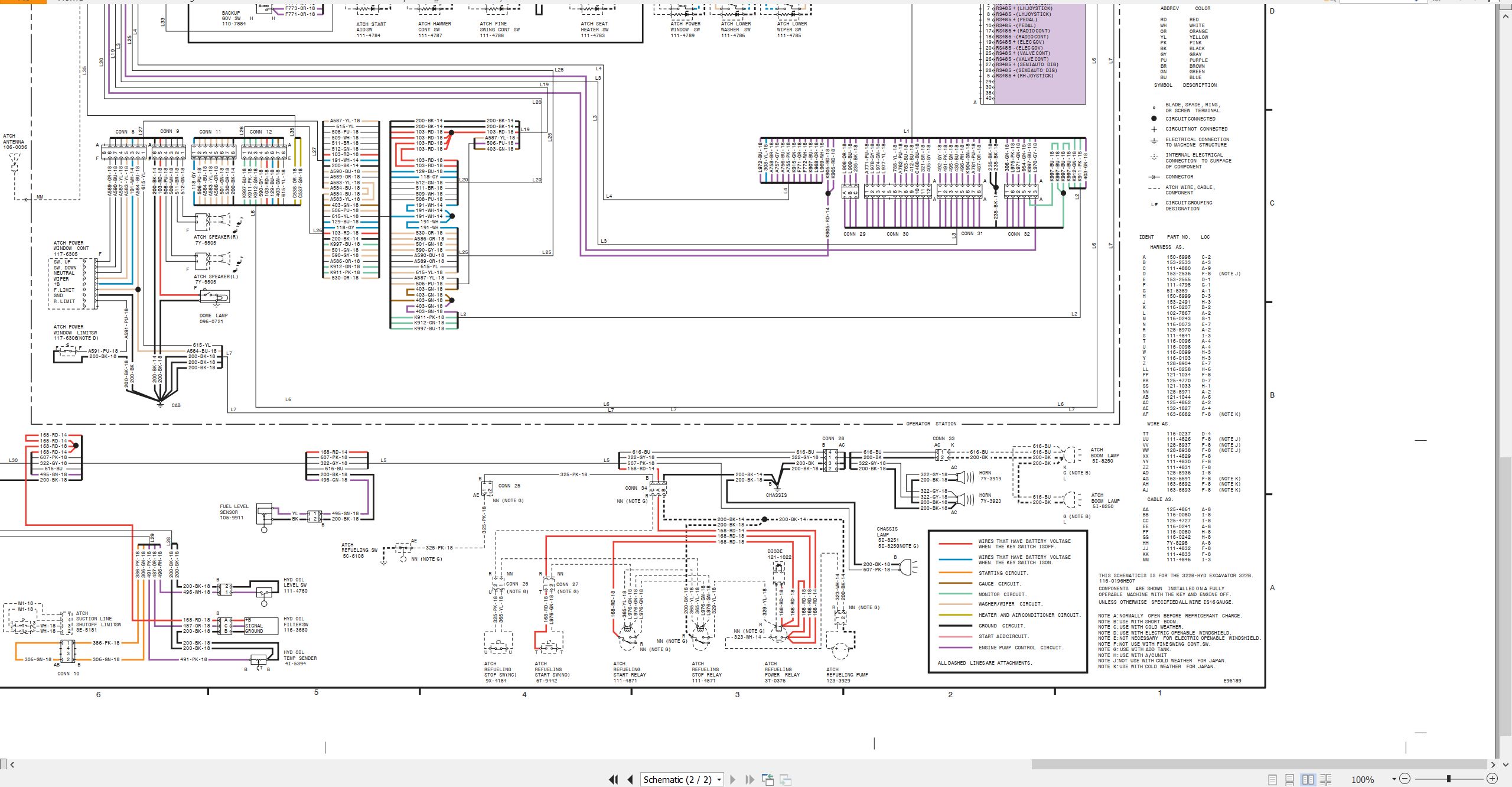
Task: Click the 'CABLE AS.' table heading
Action: coord(1160,499)
